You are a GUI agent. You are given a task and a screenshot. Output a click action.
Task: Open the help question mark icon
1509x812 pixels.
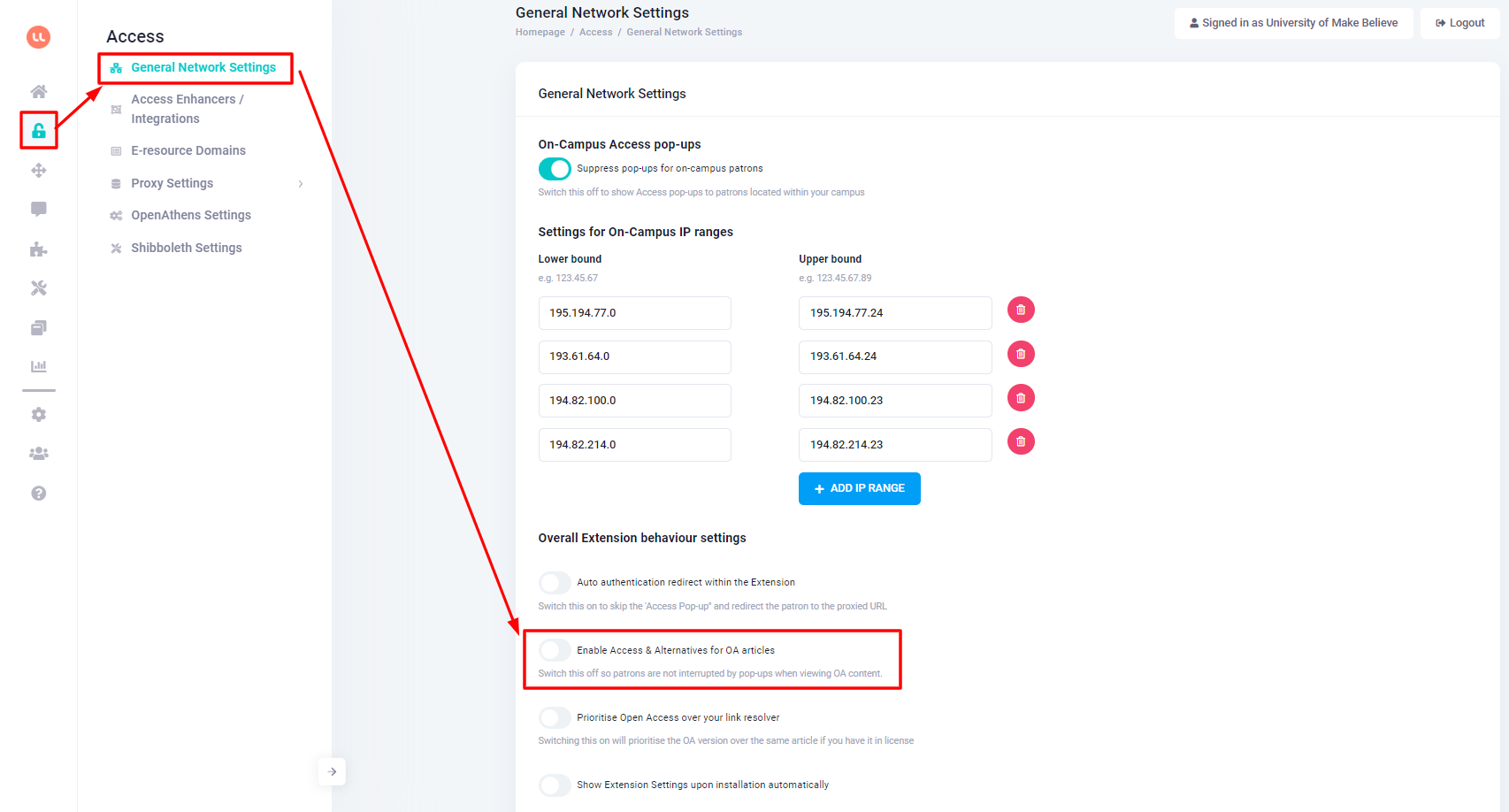pyautogui.click(x=39, y=494)
